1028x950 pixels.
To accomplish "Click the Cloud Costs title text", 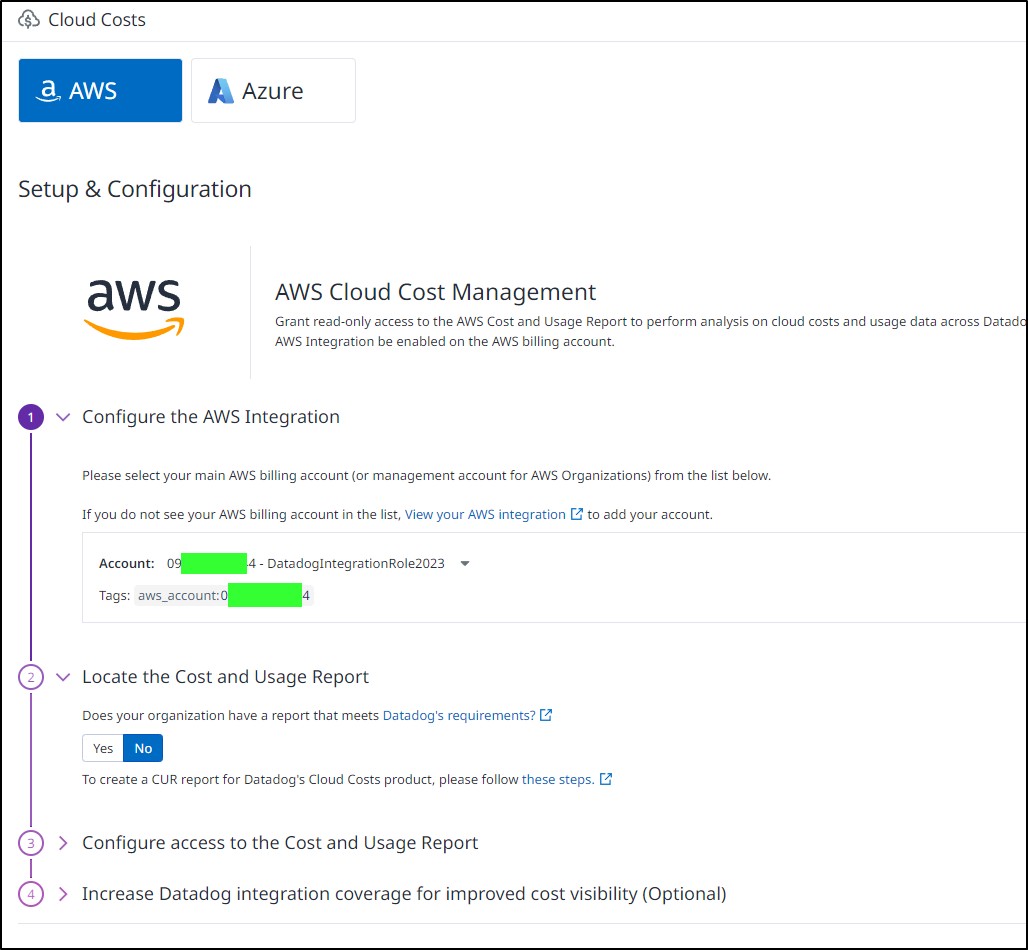I will click(x=97, y=20).
